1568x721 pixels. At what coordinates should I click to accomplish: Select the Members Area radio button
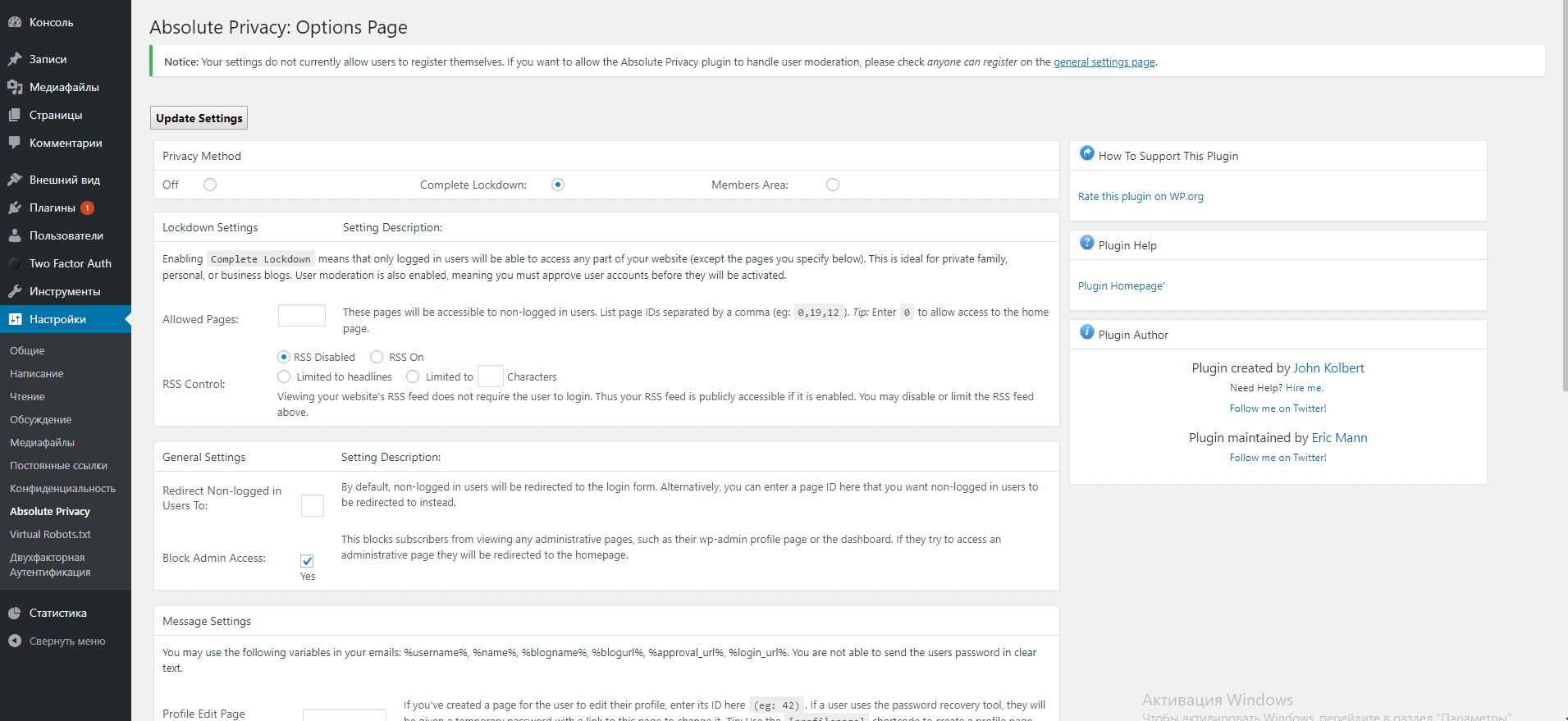coord(833,185)
